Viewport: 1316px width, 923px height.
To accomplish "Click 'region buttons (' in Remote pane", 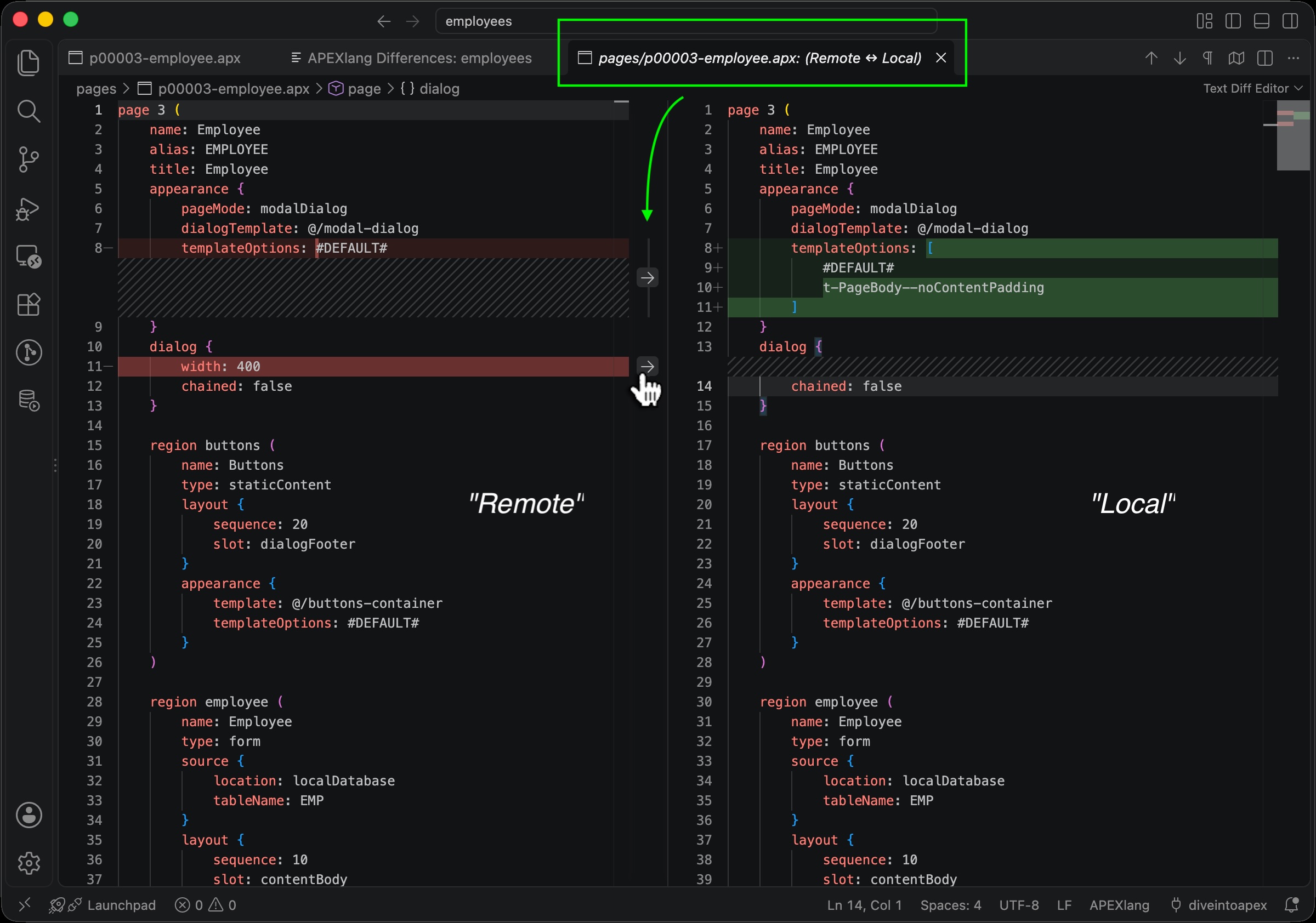I will pyautogui.click(x=213, y=445).
